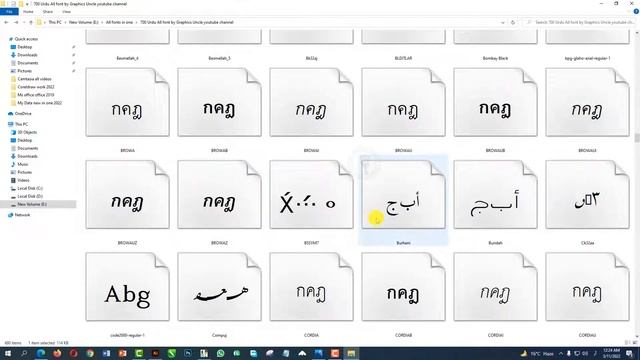The width and height of the screenshot is (640, 360).
Task: Select the BROWAB font file thumbnail
Action: [x=220, y=102]
